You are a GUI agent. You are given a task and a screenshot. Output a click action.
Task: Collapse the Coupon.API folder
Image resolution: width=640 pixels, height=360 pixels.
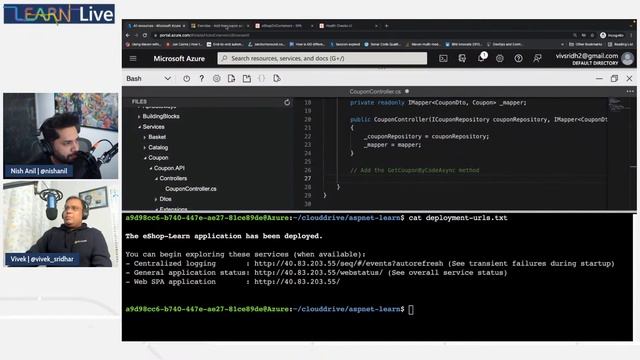pos(151,168)
